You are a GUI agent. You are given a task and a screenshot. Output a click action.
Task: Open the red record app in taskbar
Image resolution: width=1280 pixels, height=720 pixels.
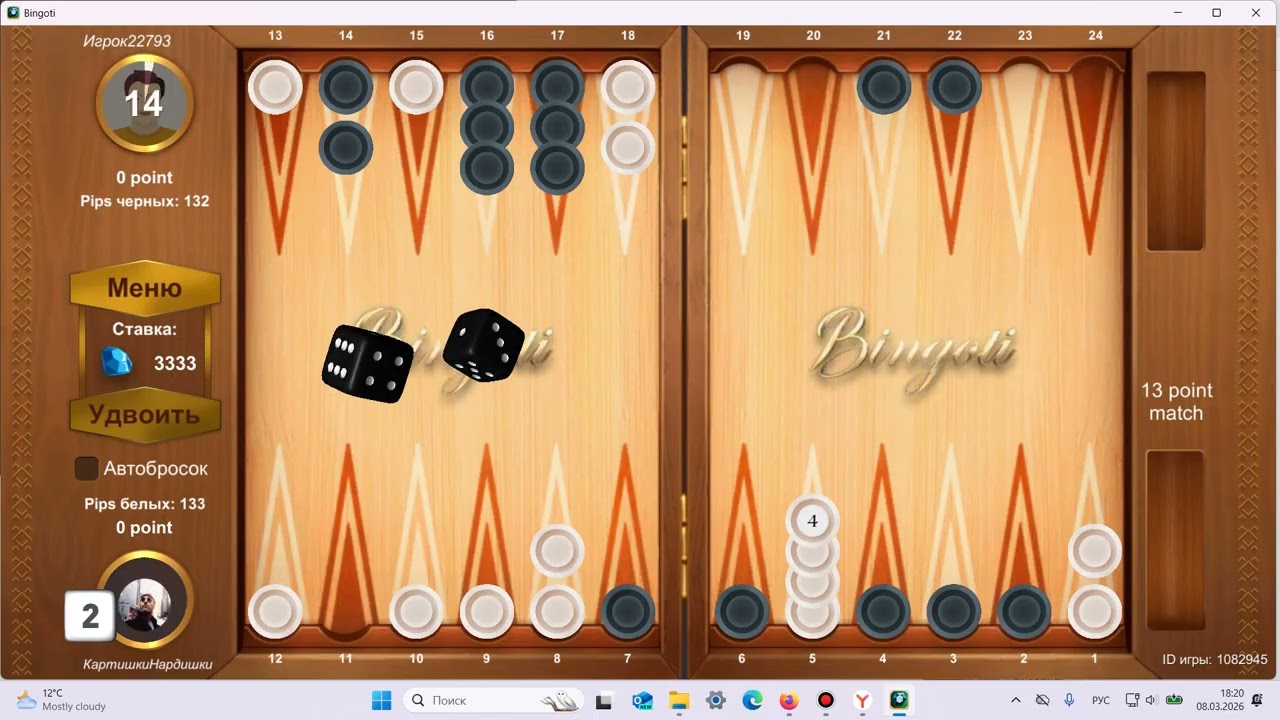(826, 700)
